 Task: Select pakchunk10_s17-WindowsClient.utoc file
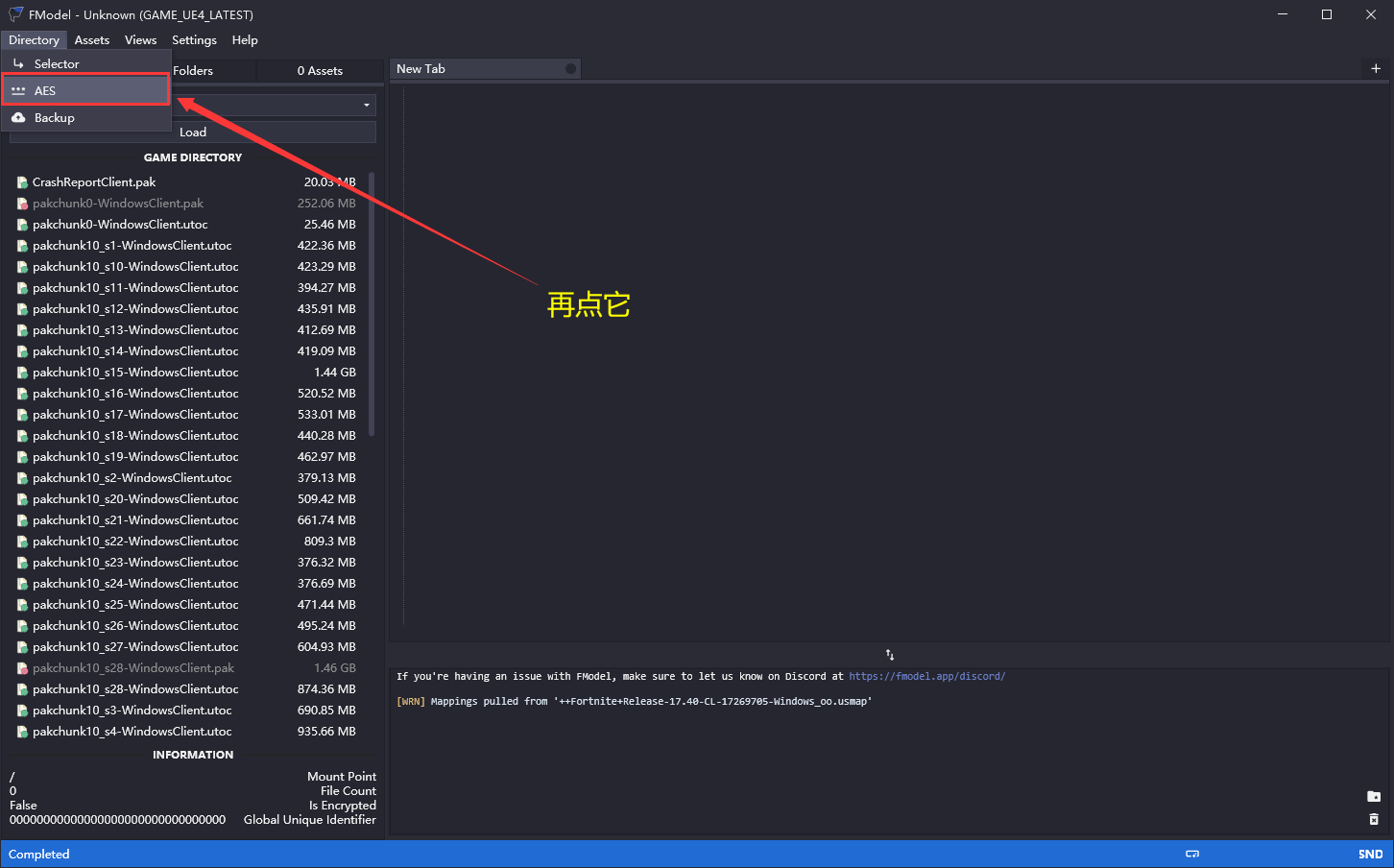click(x=187, y=415)
